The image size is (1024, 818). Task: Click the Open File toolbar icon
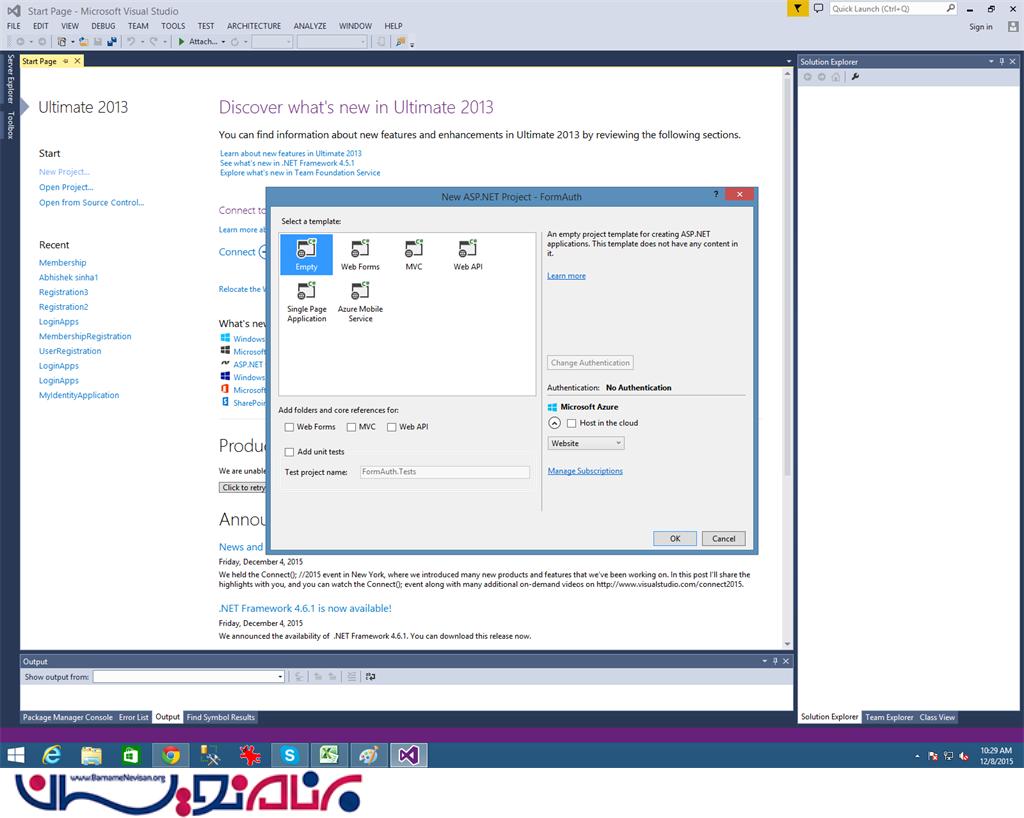[84, 42]
